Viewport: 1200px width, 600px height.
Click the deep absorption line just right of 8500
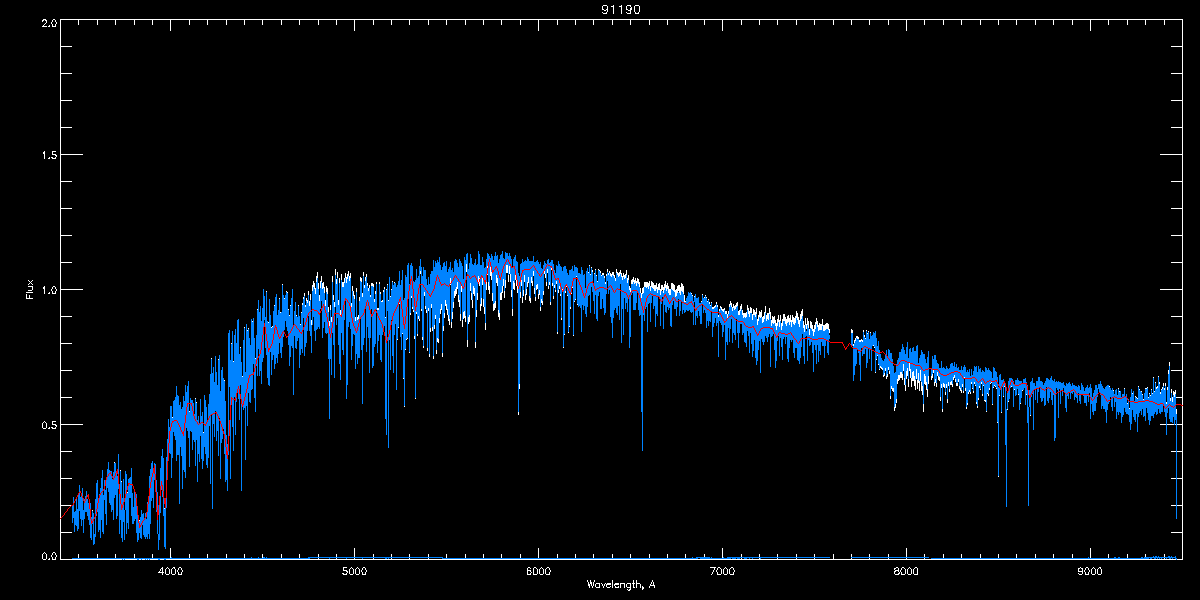pos(1006,505)
